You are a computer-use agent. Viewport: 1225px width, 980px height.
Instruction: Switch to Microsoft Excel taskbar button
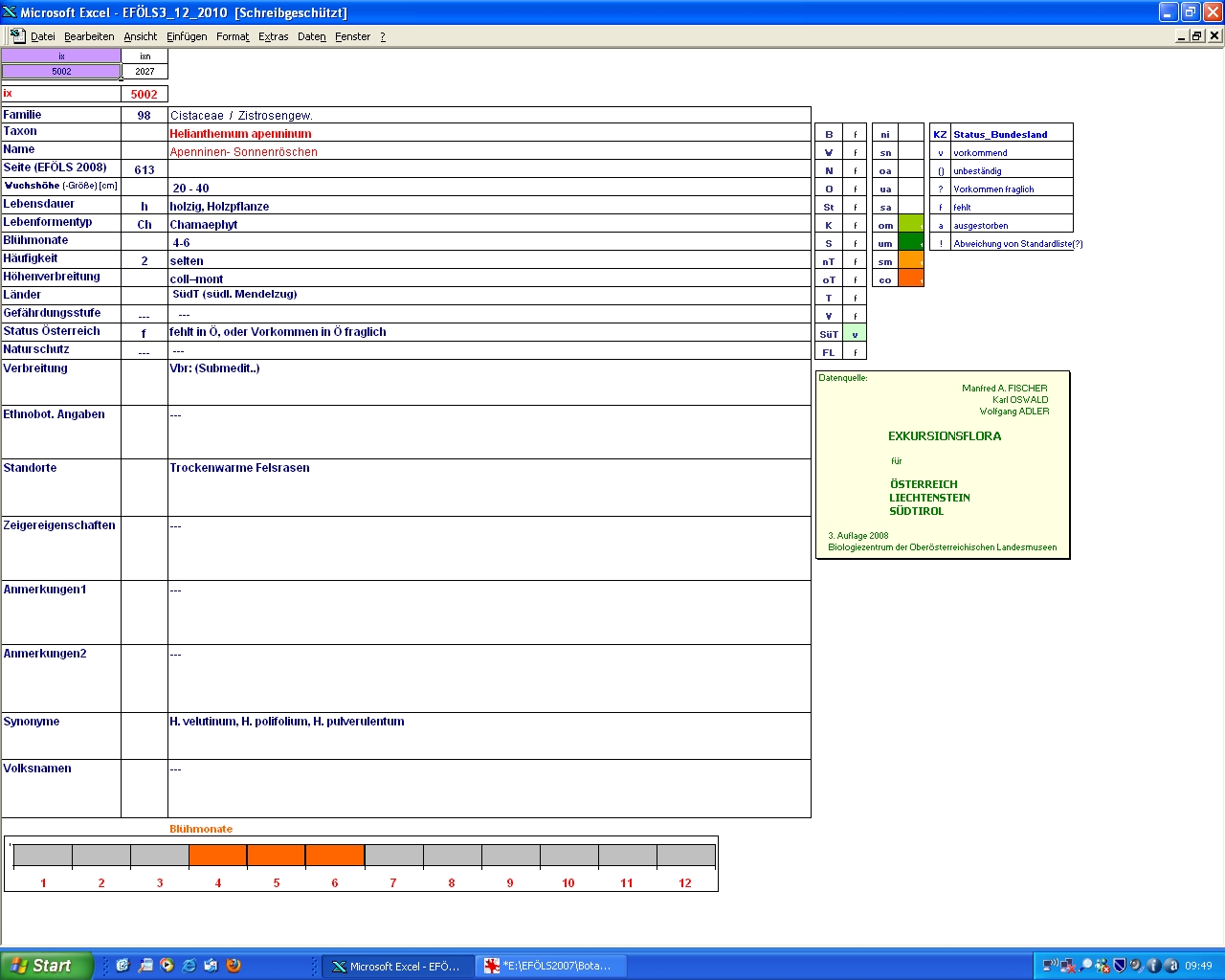[396, 966]
